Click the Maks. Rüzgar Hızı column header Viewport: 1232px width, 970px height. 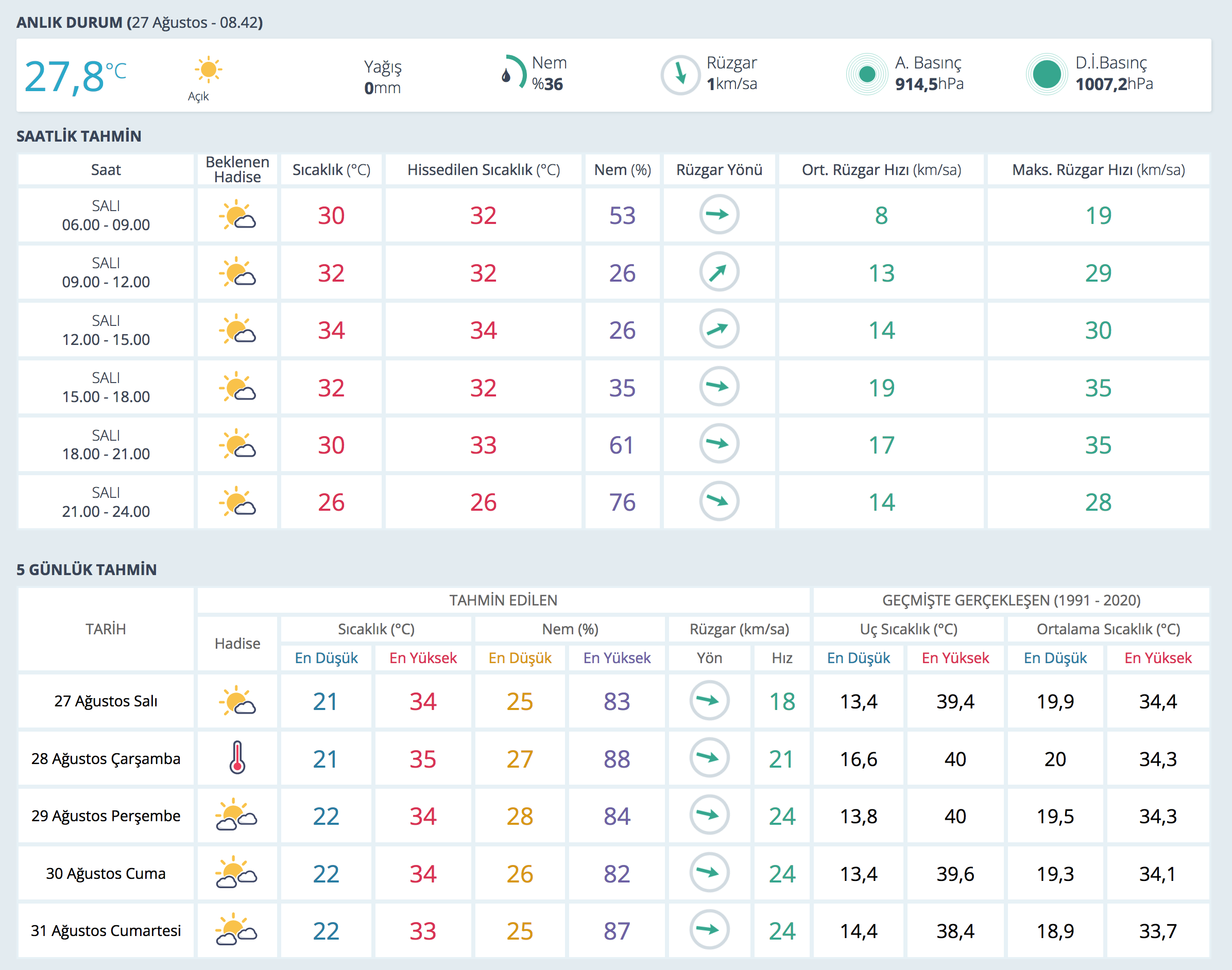[1098, 170]
